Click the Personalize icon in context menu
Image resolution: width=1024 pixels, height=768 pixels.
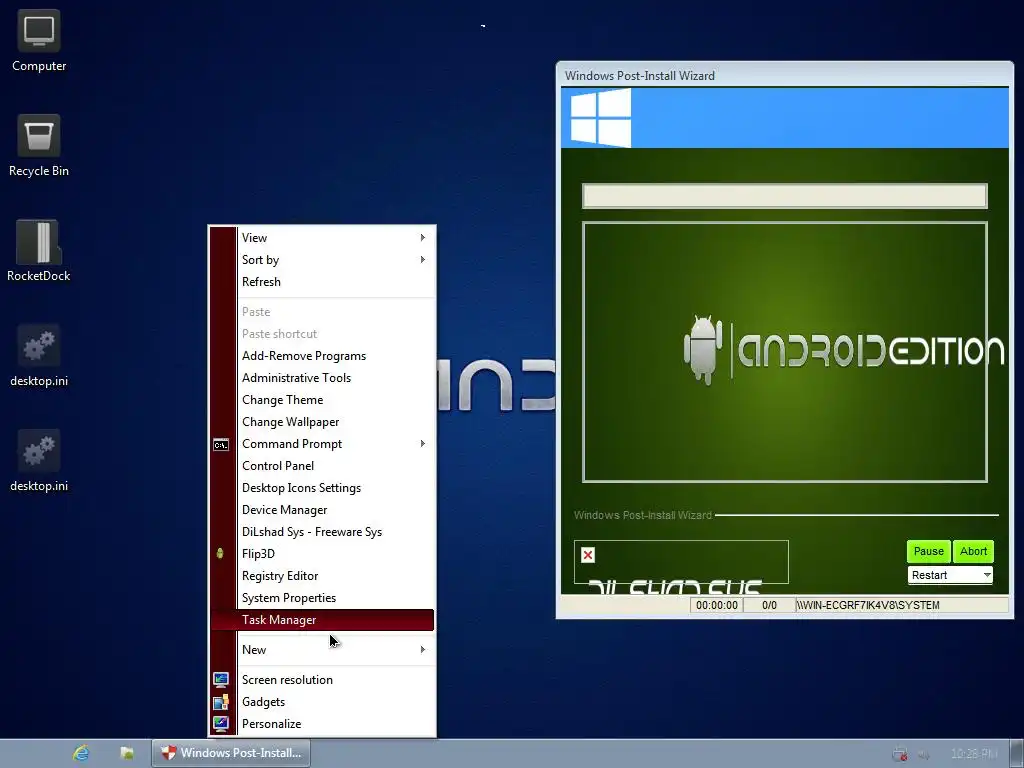(221, 724)
